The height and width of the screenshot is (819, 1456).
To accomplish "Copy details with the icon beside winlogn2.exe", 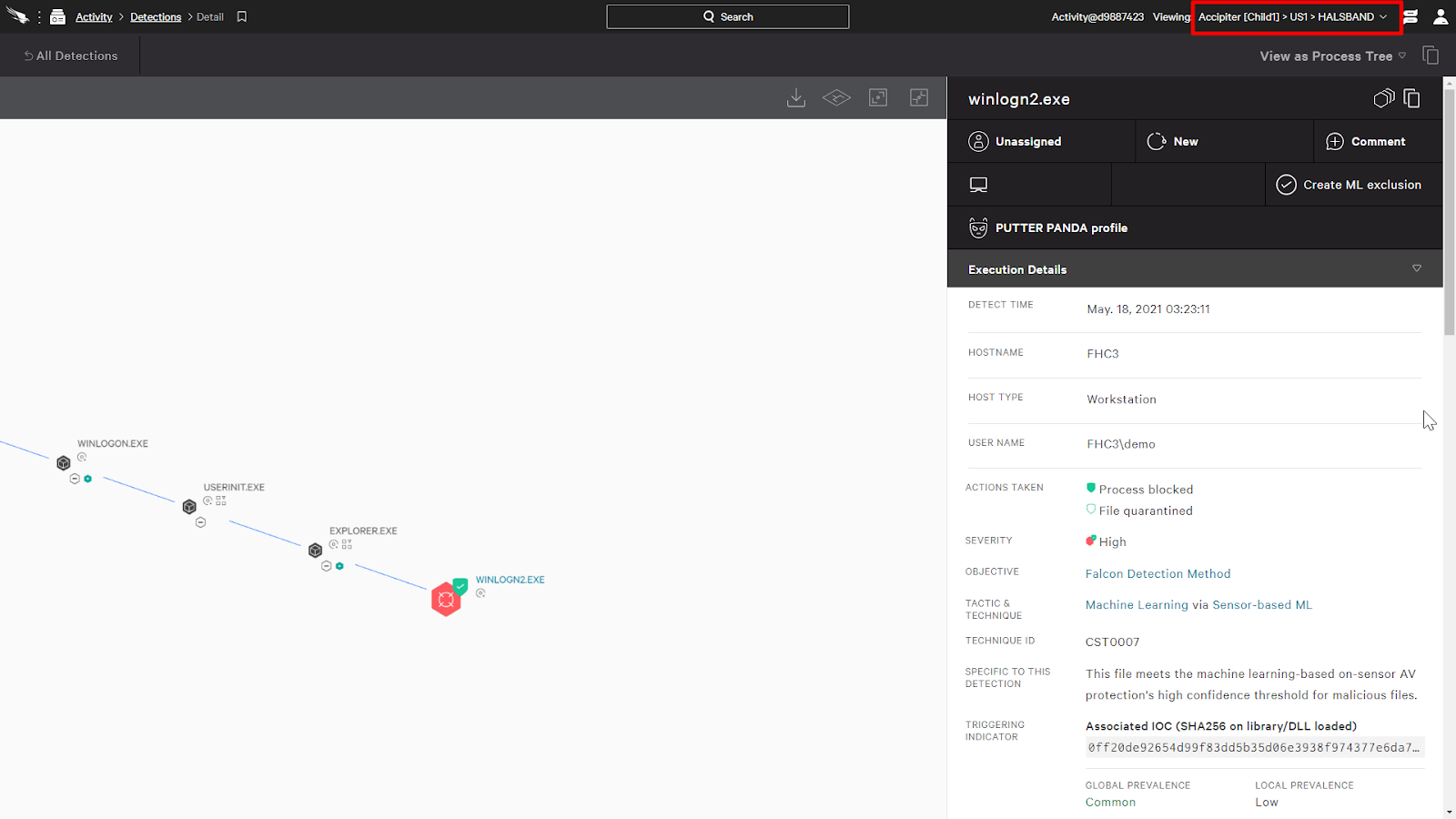I will coord(1412,98).
